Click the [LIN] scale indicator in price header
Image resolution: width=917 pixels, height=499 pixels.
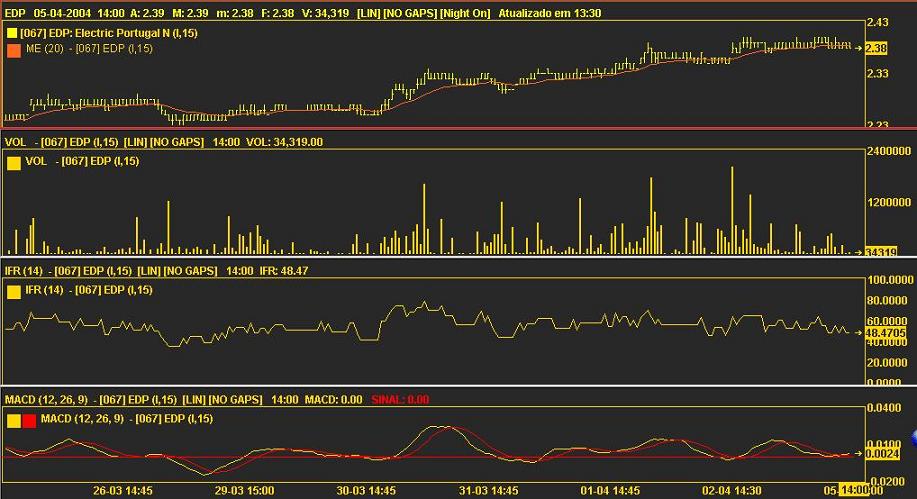pyautogui.click(x=368, y=13)
